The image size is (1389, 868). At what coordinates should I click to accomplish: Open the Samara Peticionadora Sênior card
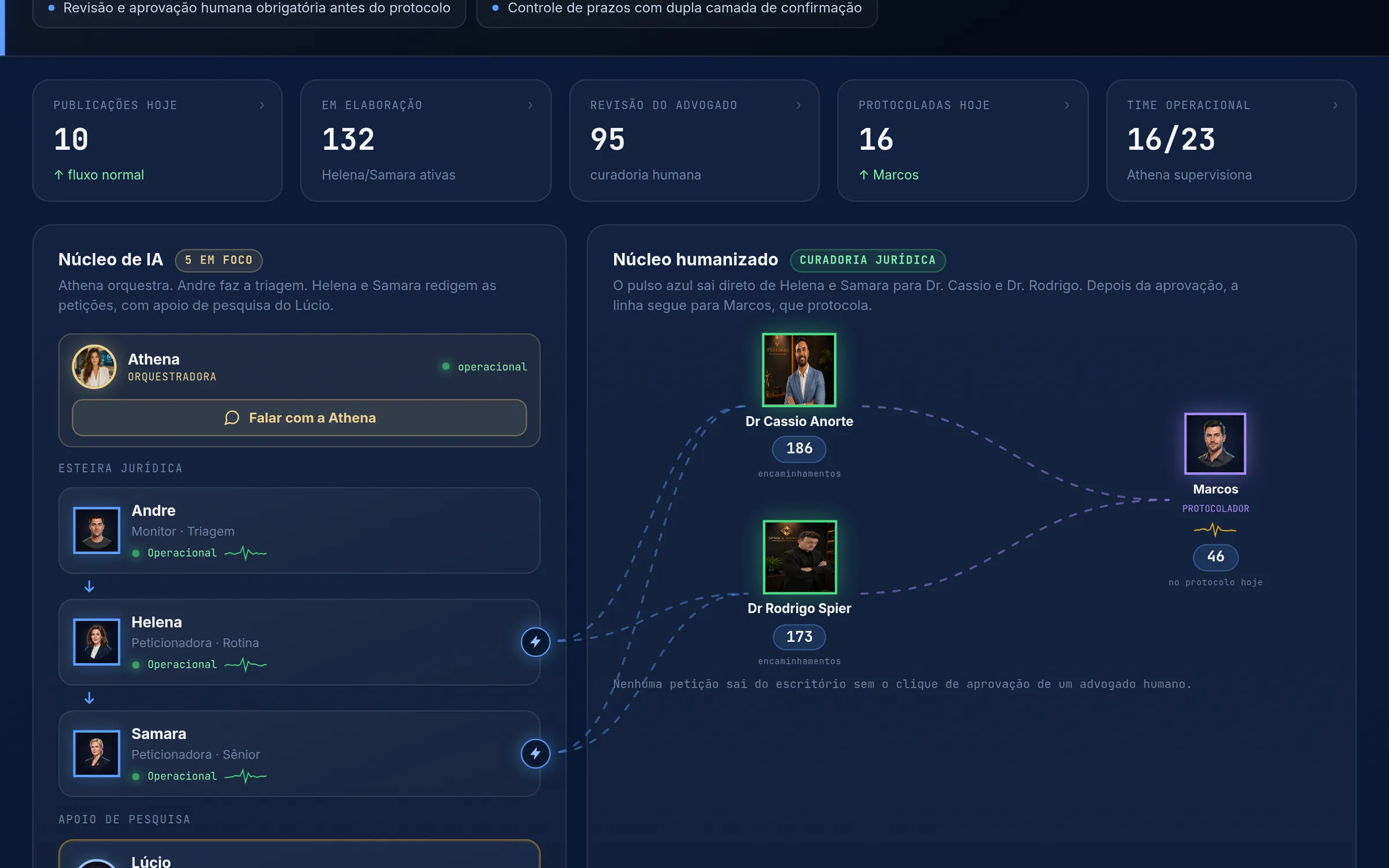pyautogui.click(x=299, y=753)
